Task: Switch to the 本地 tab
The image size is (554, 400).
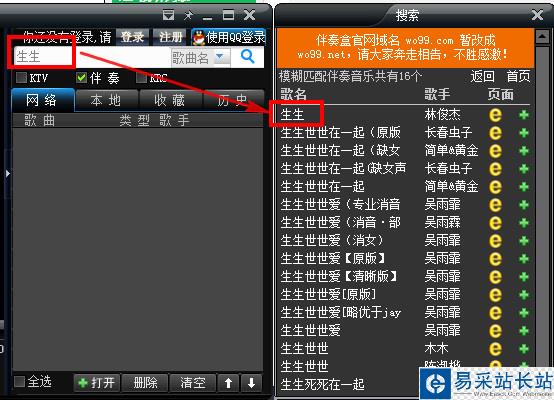Action: point(106,100)
